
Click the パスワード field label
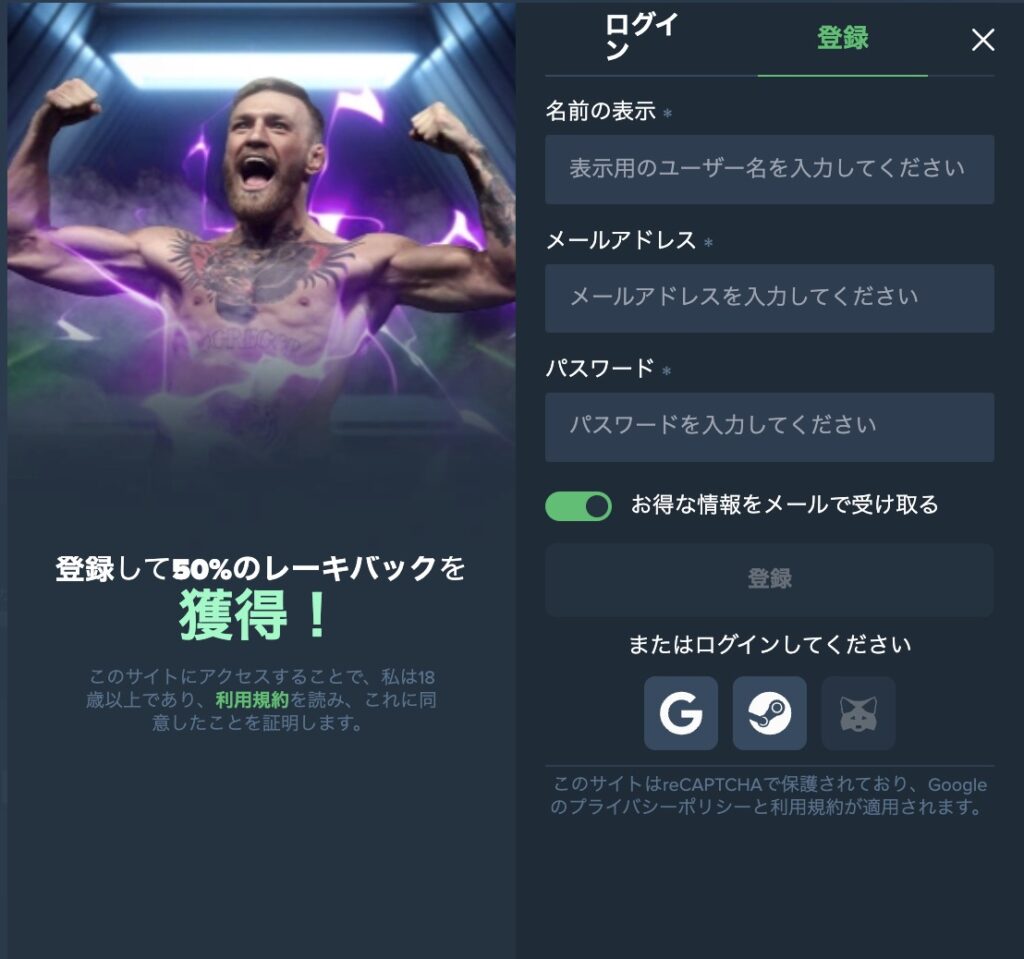point(600,368)
